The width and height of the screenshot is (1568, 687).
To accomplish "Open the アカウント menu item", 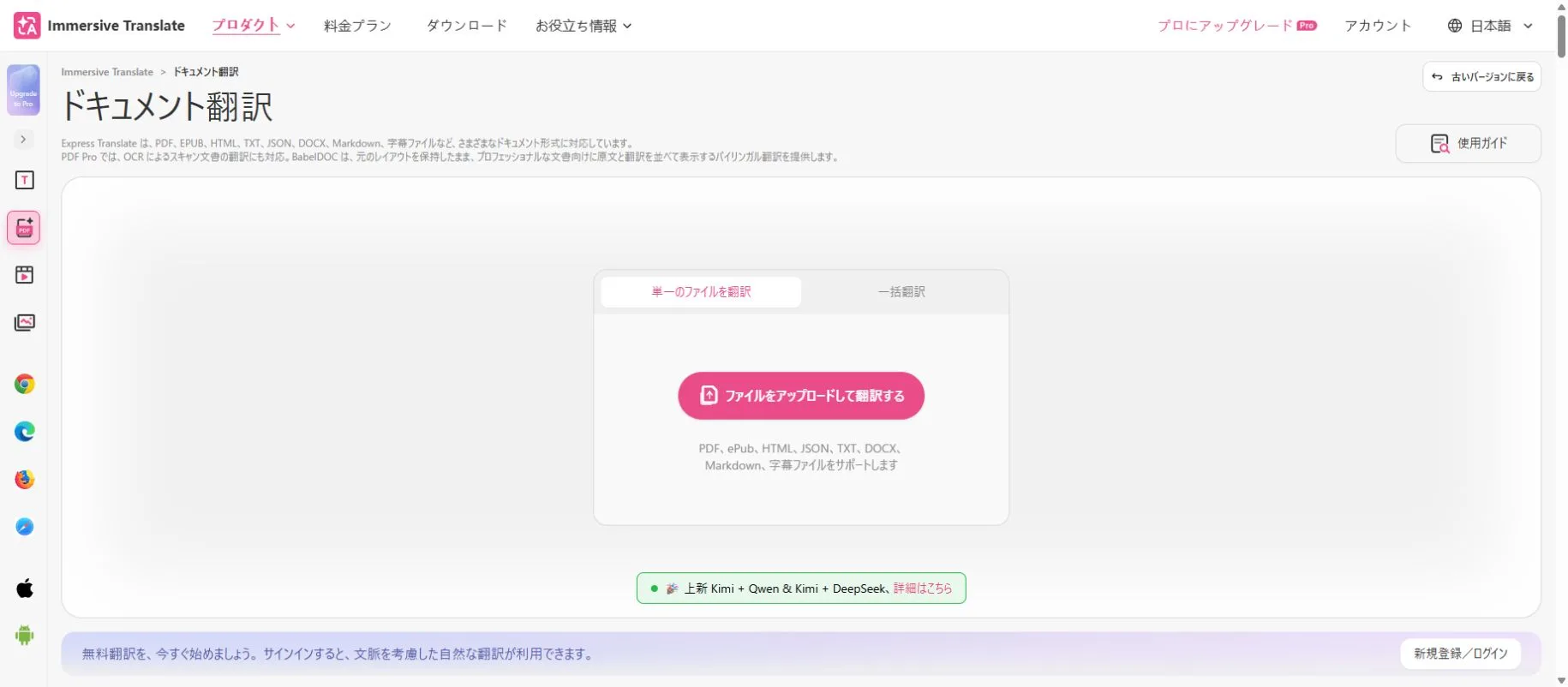I will (x=1378, y=26).
